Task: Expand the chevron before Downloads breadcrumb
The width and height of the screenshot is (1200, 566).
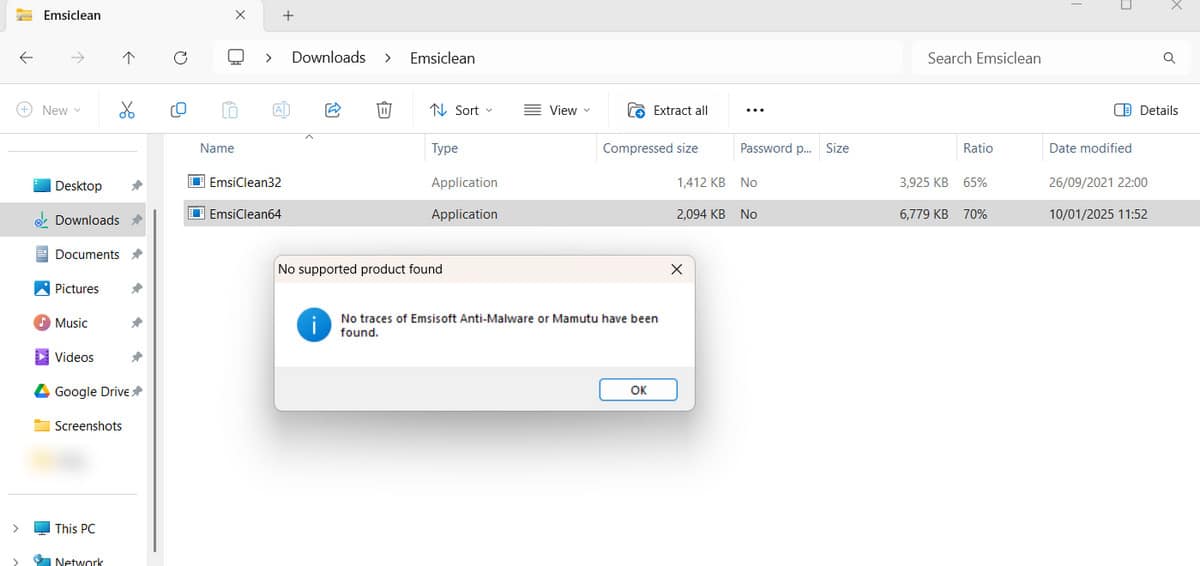Action: (x=269, y=58)
